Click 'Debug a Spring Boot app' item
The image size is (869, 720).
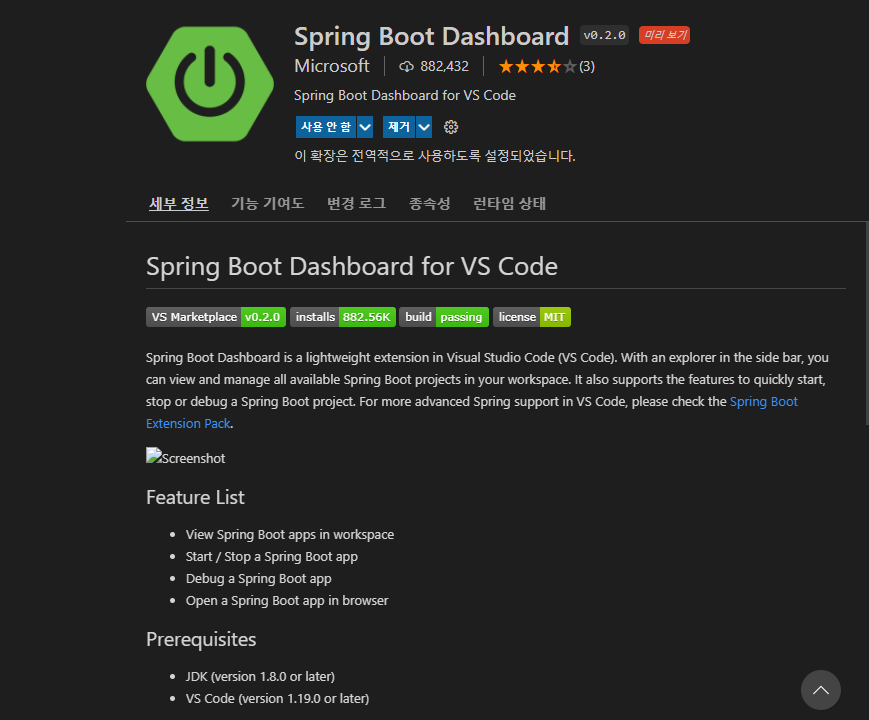tap(258, 579)
